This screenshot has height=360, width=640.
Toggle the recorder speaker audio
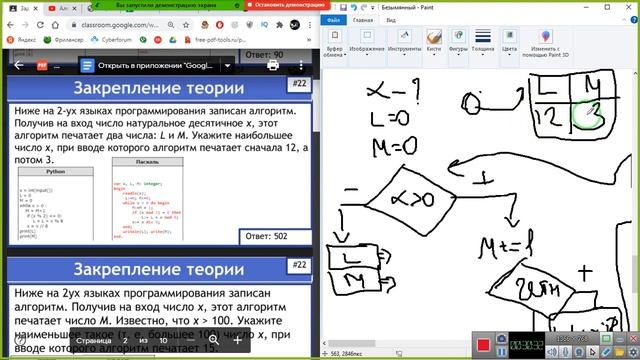click(x=551, y=351)
